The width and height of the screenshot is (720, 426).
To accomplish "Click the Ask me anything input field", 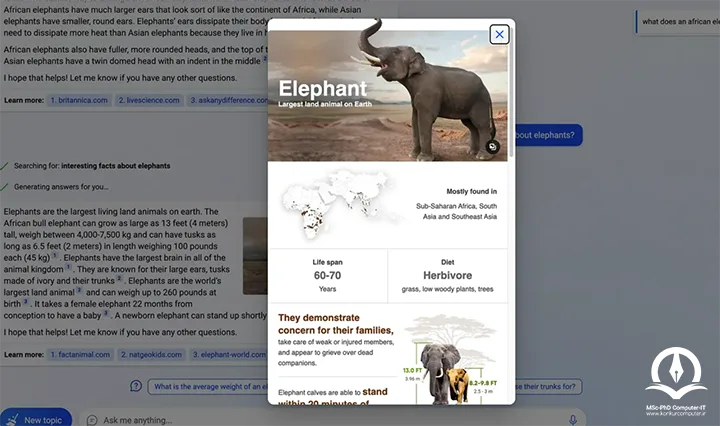I will (332, 420).
